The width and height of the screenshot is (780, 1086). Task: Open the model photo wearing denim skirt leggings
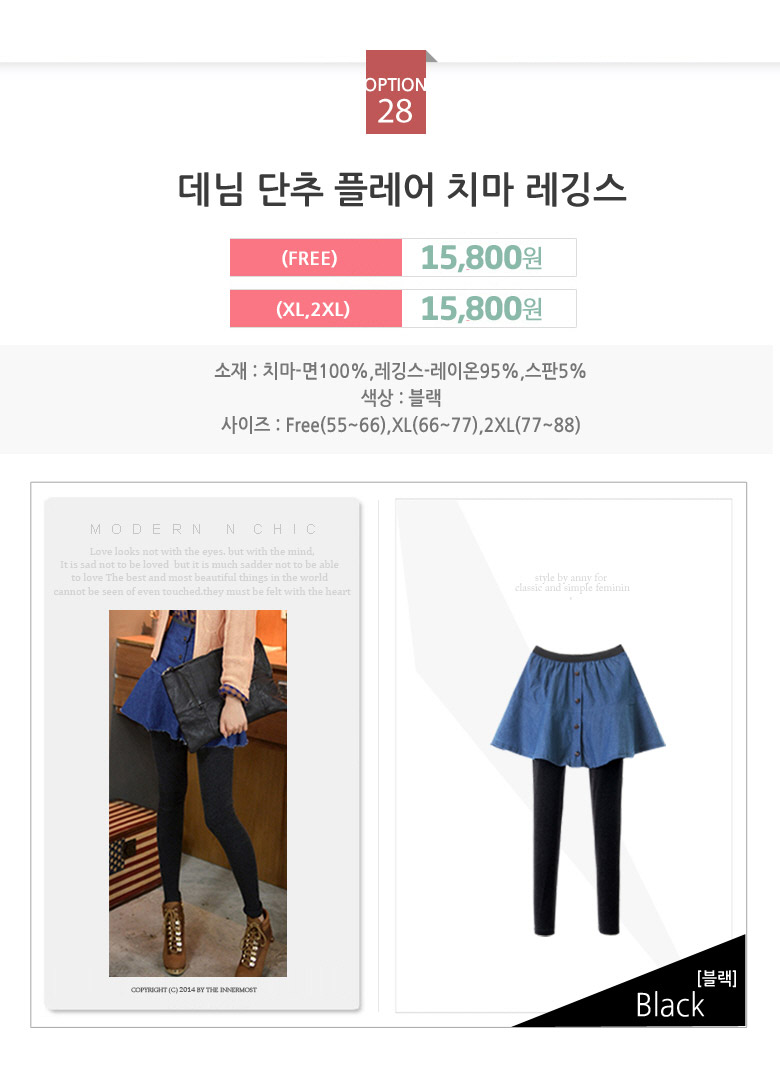[x=197, y=793]
